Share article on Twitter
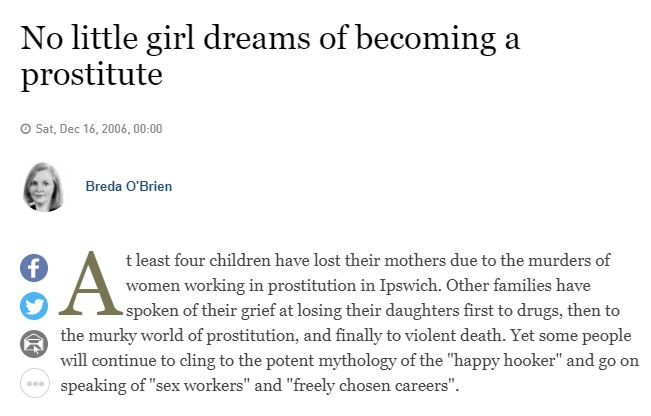The height and width of the screenshot is (416, 651). [34, 306]
